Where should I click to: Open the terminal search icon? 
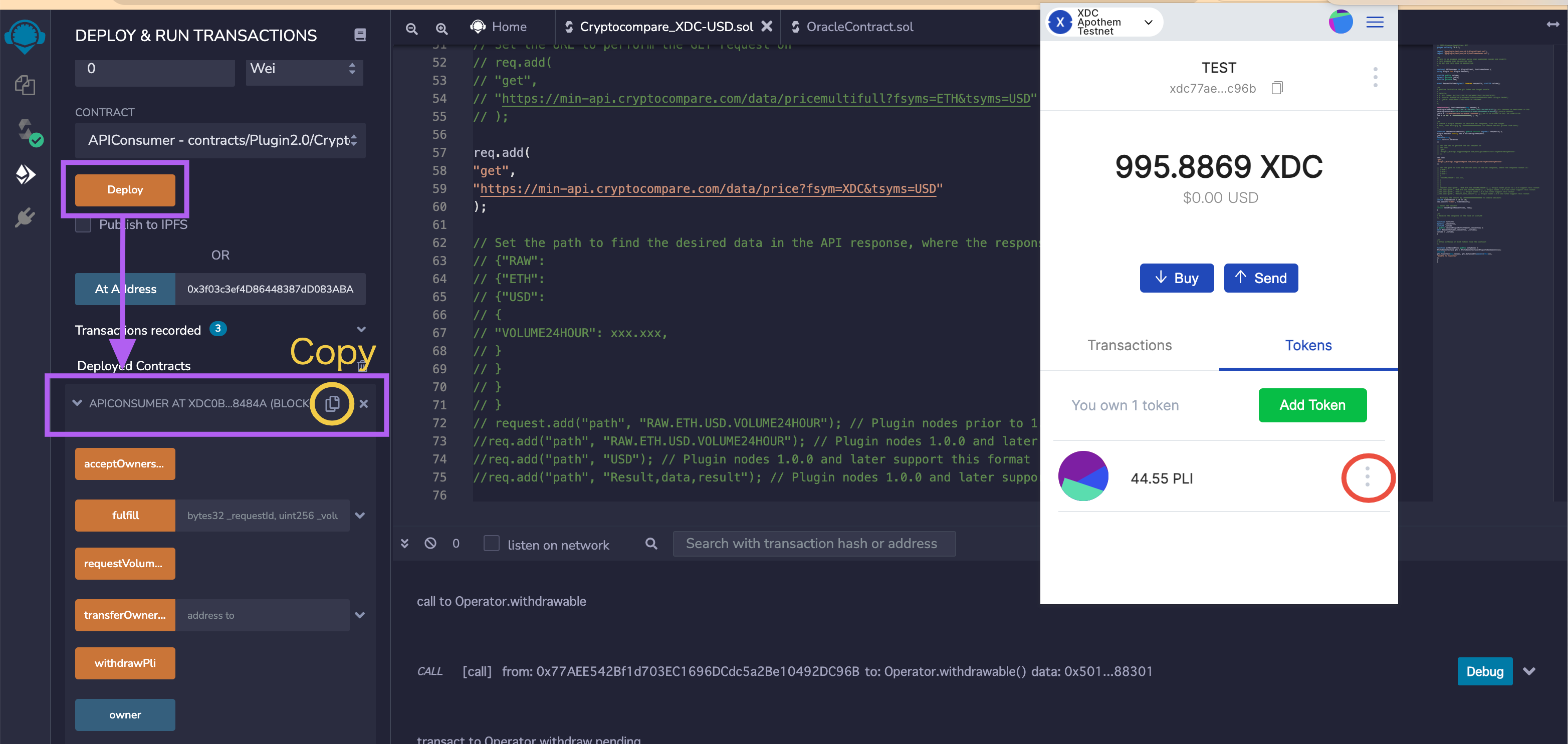(x=650, y=543)
